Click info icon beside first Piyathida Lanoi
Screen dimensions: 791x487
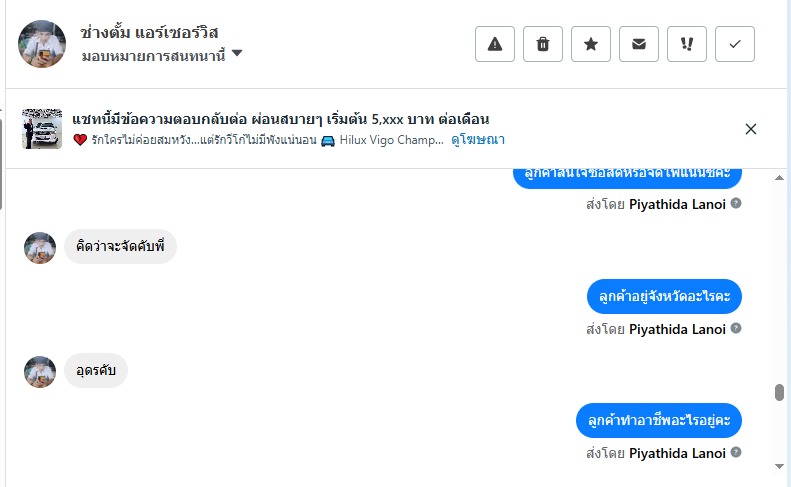tap(736, 203)
